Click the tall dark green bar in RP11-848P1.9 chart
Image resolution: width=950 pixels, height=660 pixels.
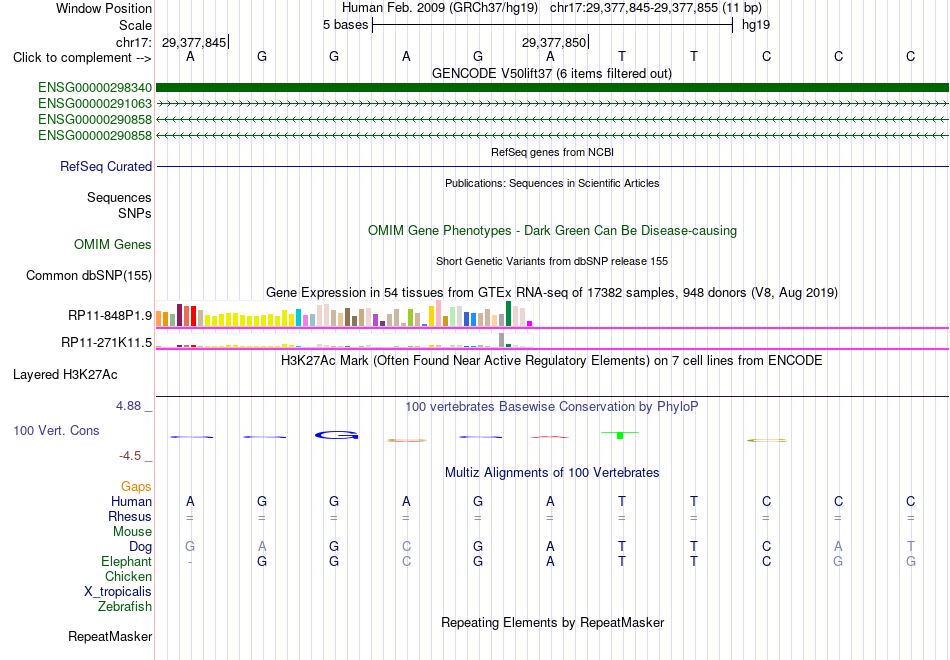pos(509,313)
